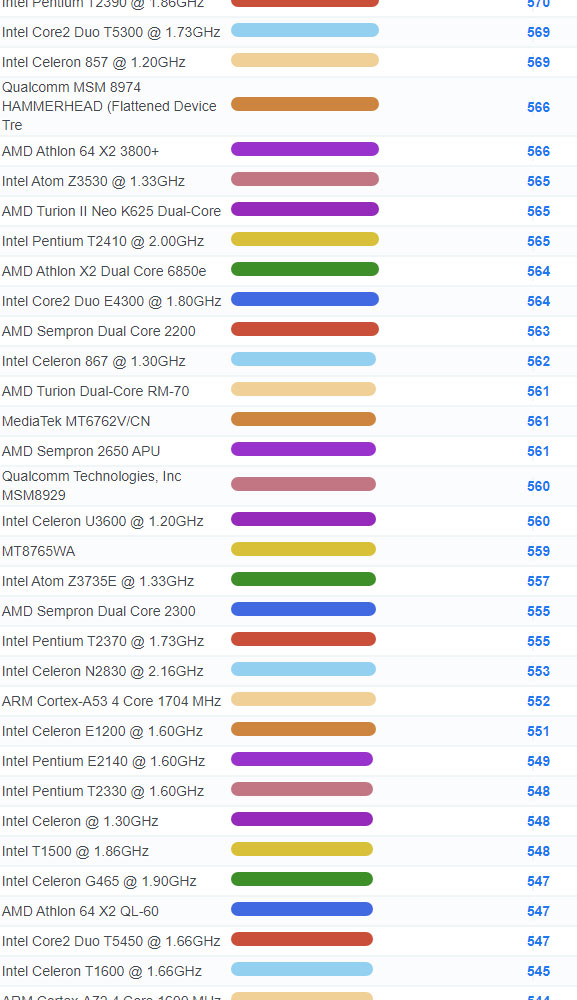Open Intel T1500 @ 1.86GHz link

click(x=75, y=851)
